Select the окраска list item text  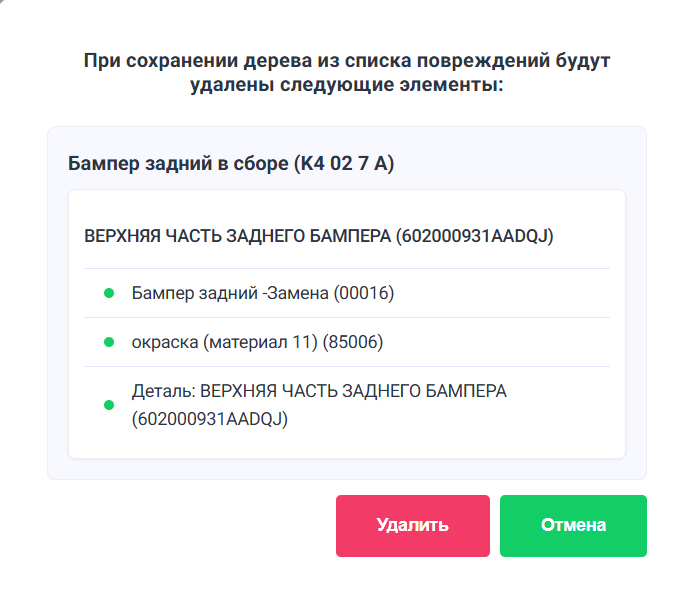point(257,343)
